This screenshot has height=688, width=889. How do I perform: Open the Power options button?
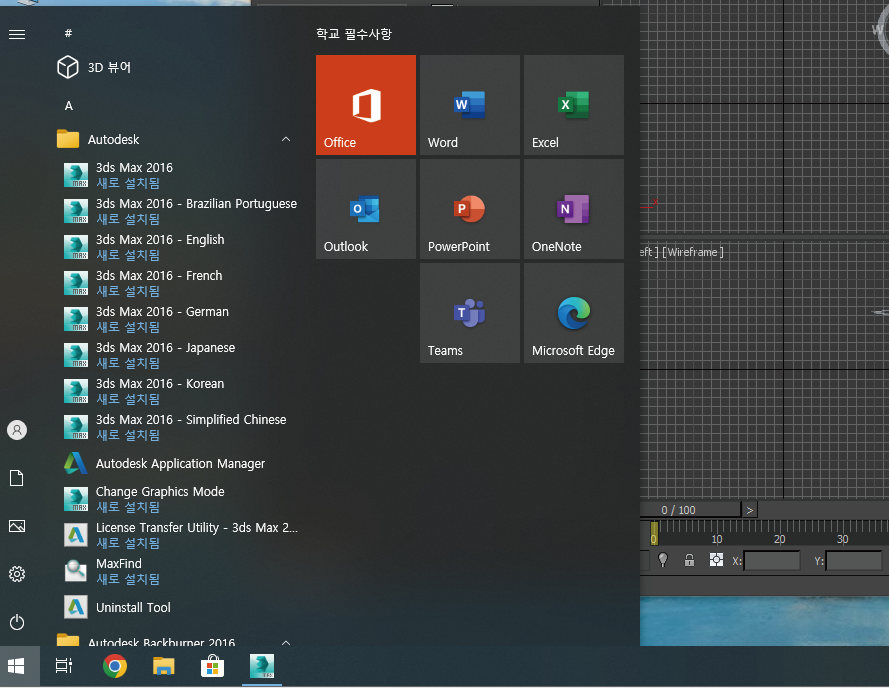coord(17,622)
